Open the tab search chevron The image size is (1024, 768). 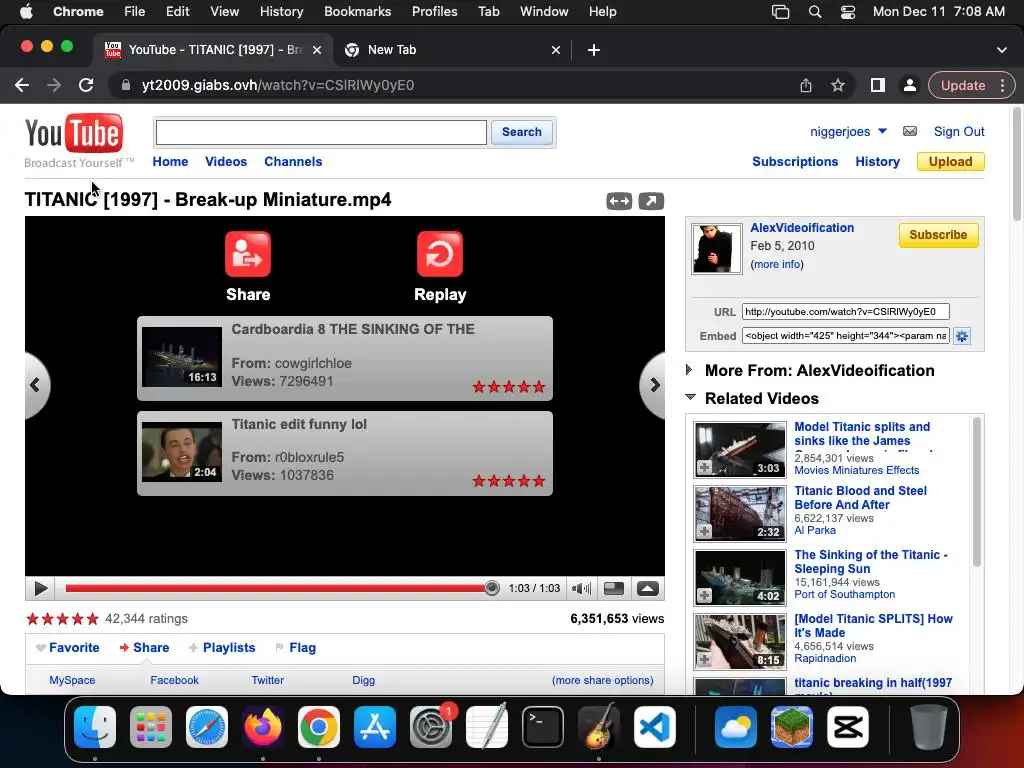[x=1002, y=50]
